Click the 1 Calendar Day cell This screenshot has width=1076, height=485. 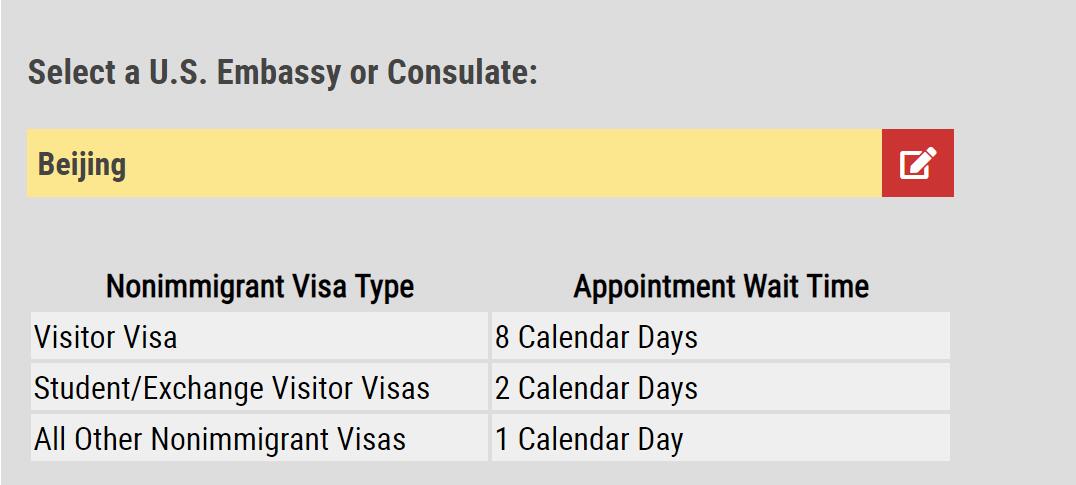721,438
